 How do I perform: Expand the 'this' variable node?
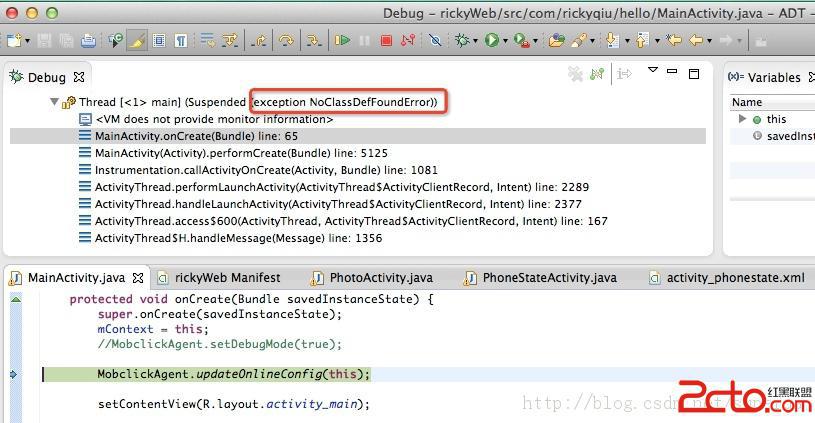click(x=742, y=119)
